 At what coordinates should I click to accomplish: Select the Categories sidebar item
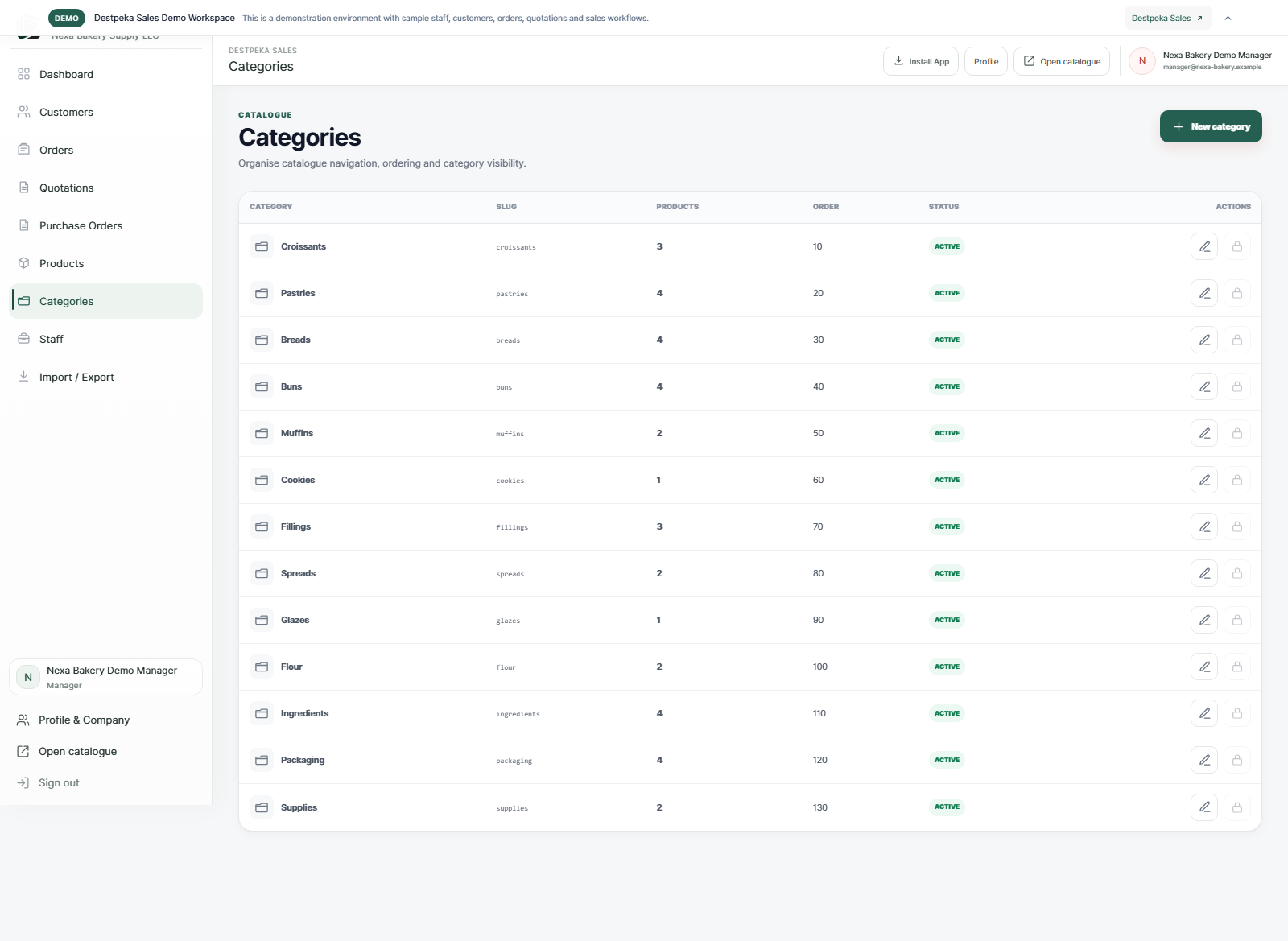[105, 301]
